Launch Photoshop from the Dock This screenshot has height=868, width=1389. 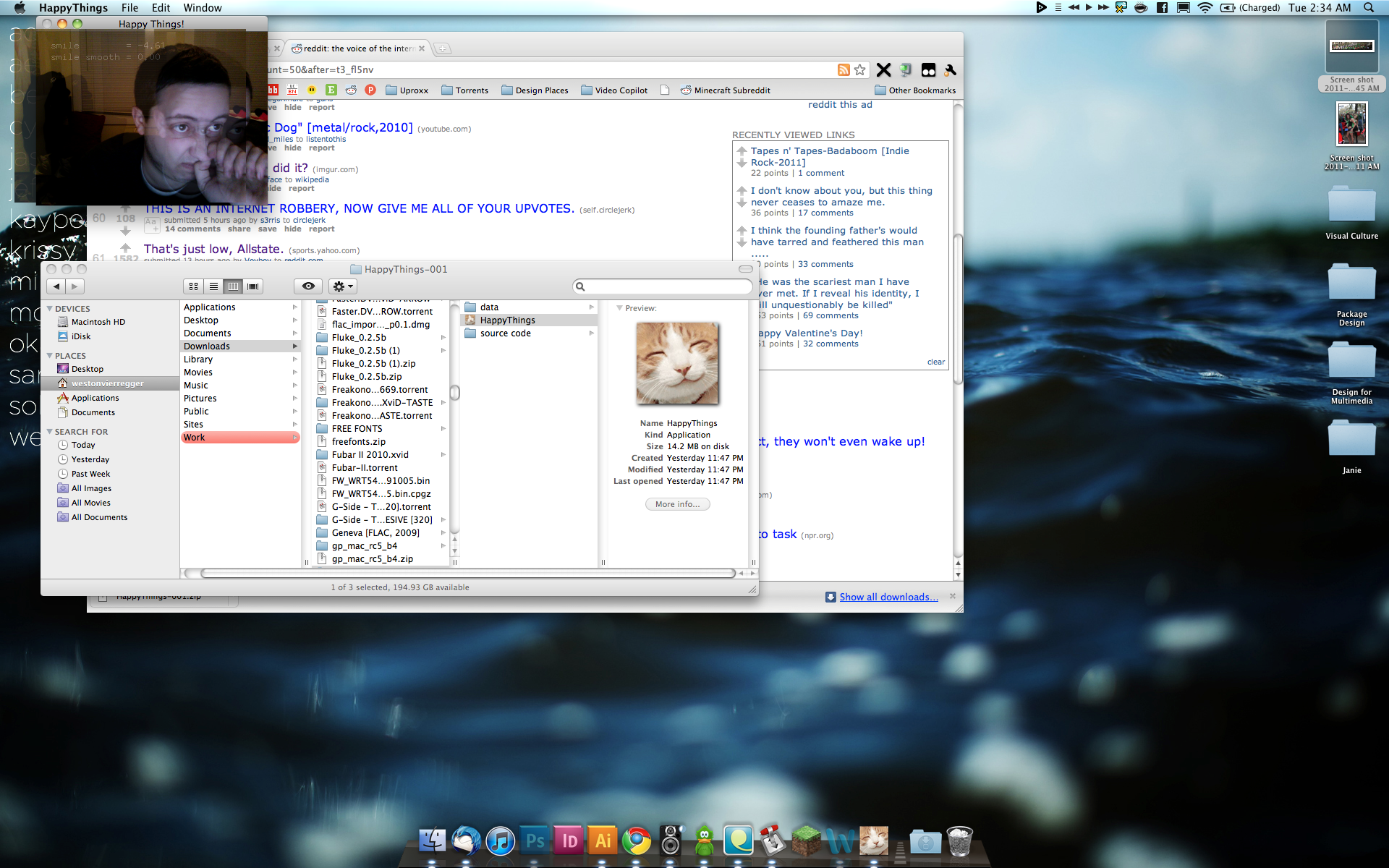coord(535,841)
